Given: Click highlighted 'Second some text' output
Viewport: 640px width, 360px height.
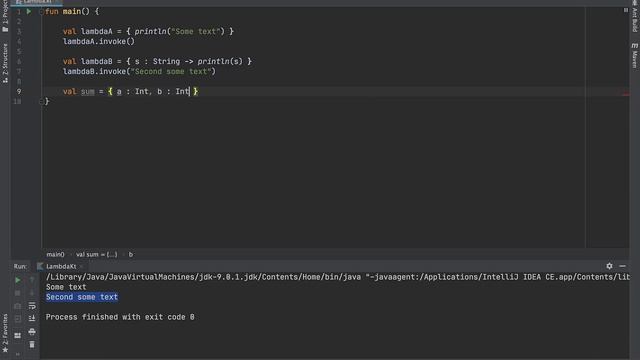Looking at the screenshot, I should point(82,297).
